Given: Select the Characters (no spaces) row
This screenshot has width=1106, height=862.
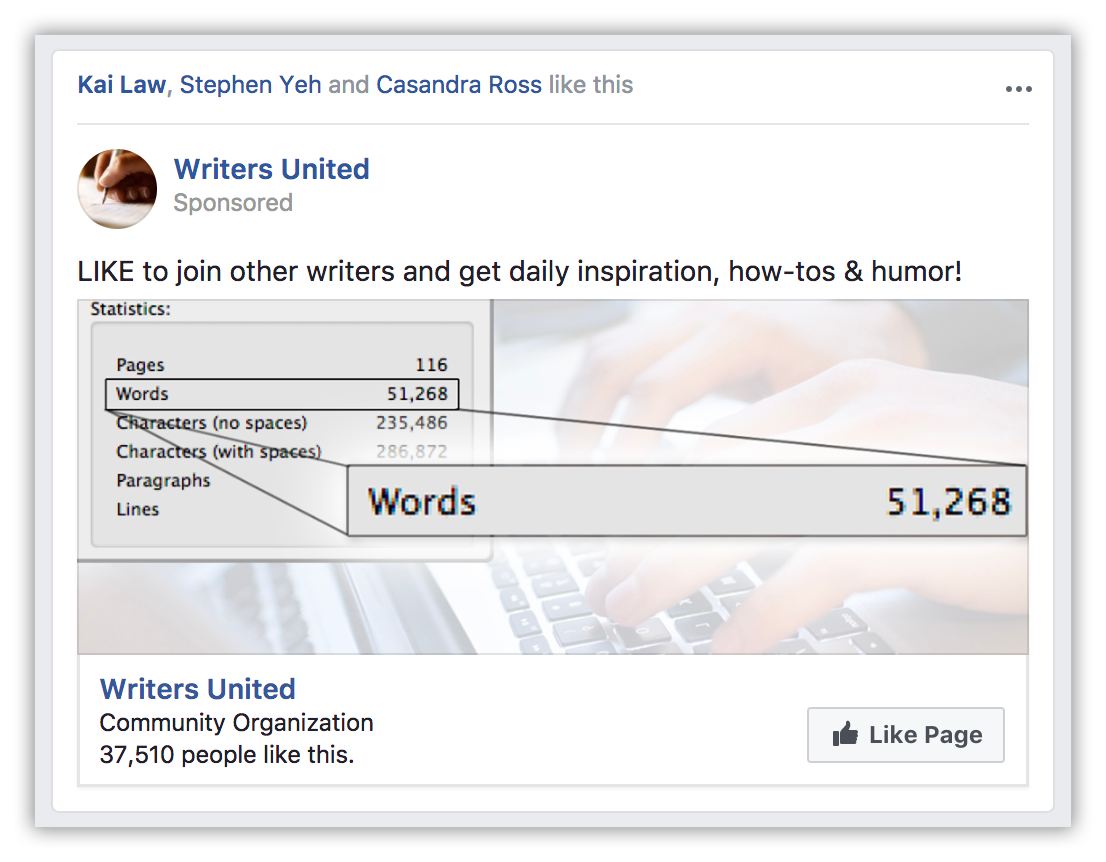Looking at the screenshot, I should click(x=281, y=423).
